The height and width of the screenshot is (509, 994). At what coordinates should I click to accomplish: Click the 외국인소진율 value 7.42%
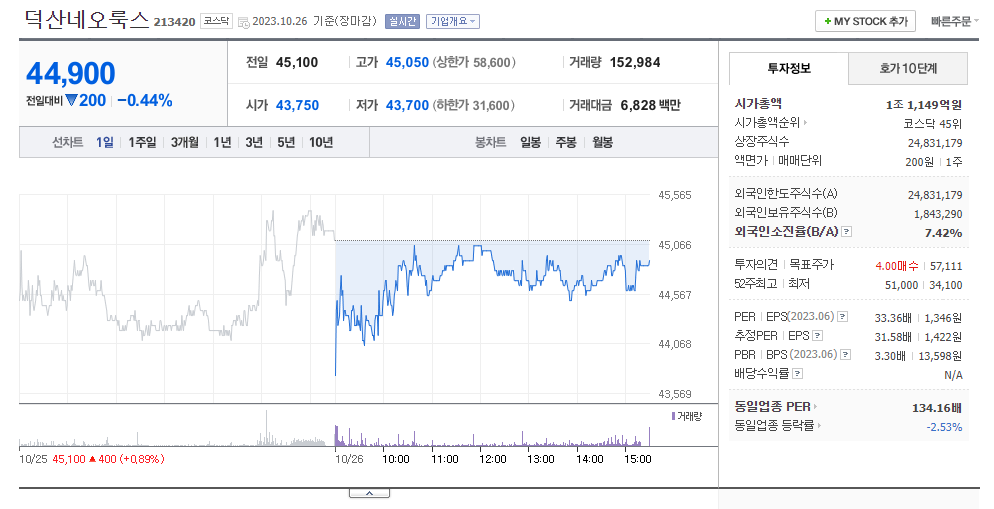[943, 233]
